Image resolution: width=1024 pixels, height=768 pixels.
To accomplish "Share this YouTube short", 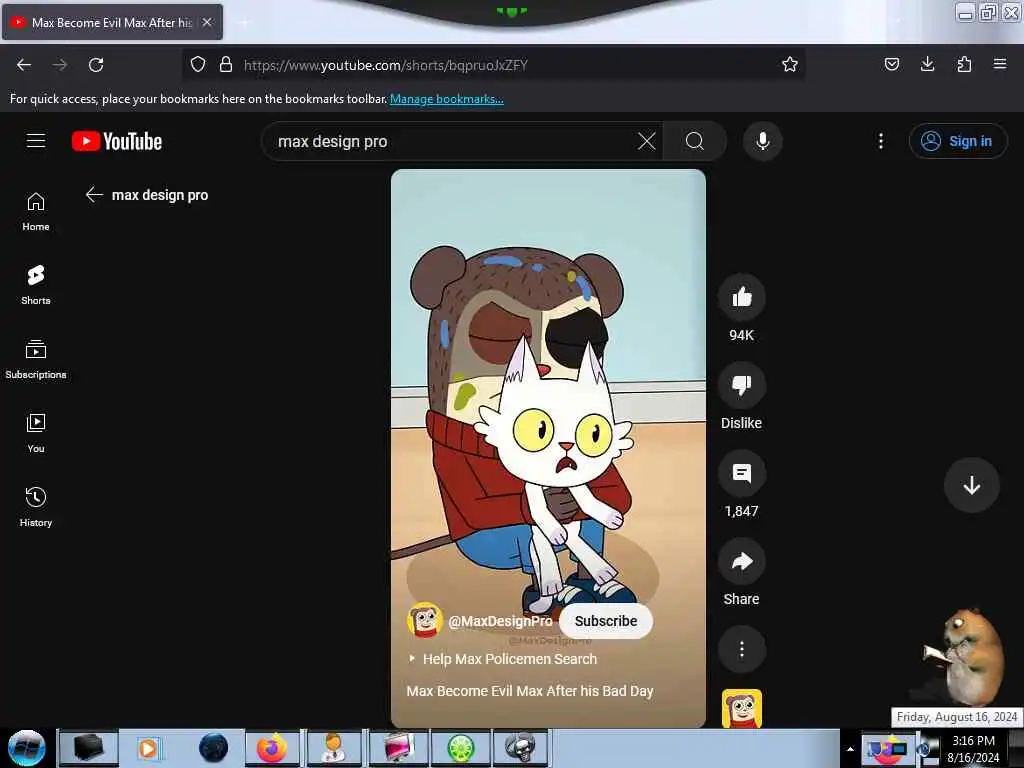I will tap(741, 562).
